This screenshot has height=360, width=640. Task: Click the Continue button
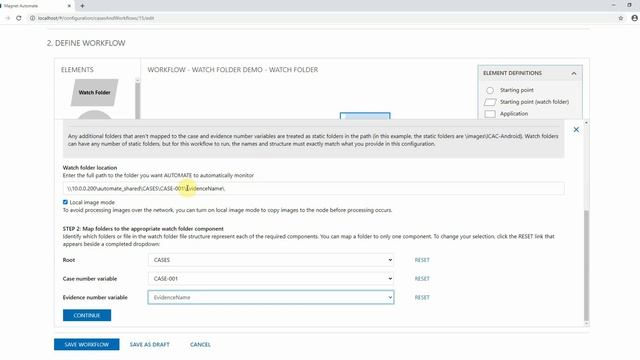[87, 315]
